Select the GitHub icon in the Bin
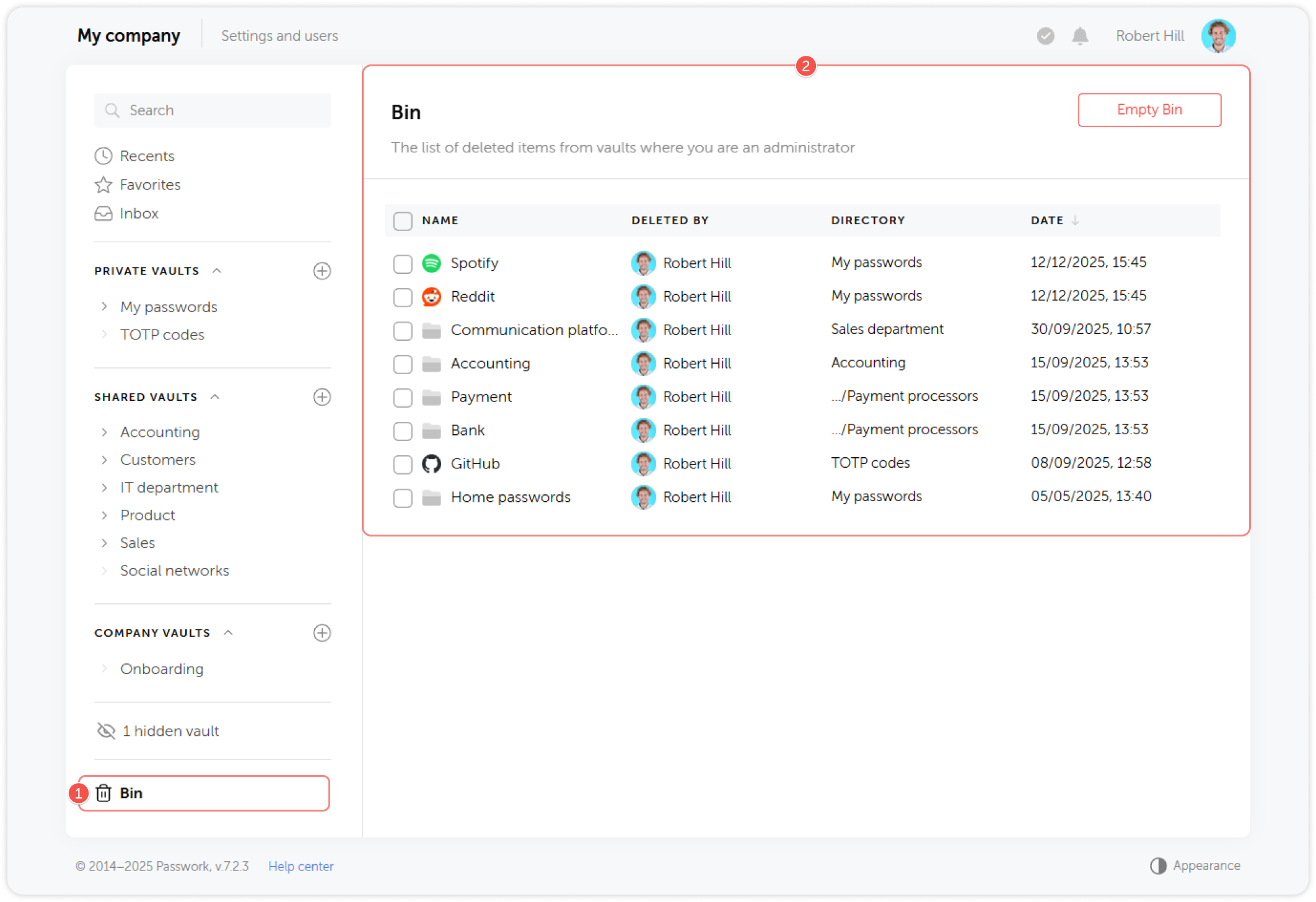Image resolution: width=1316 pixels, height=902 pixels. click(x=432, y=463)
